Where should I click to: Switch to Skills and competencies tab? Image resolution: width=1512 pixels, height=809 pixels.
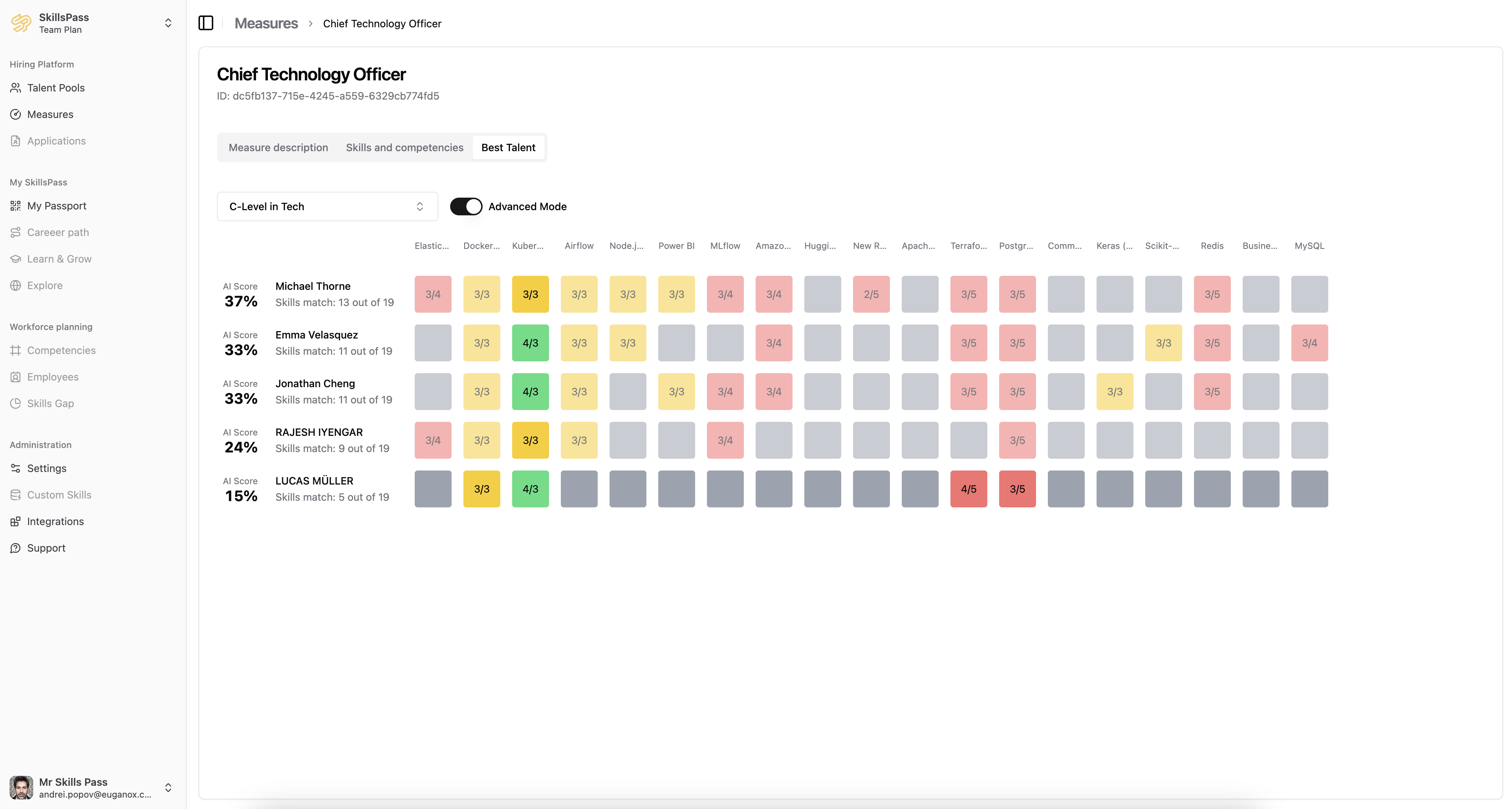(x=404, y=147)
